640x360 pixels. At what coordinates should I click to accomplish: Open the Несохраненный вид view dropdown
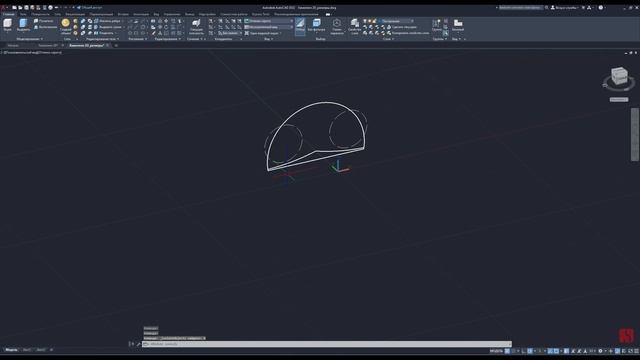point(268,27)
